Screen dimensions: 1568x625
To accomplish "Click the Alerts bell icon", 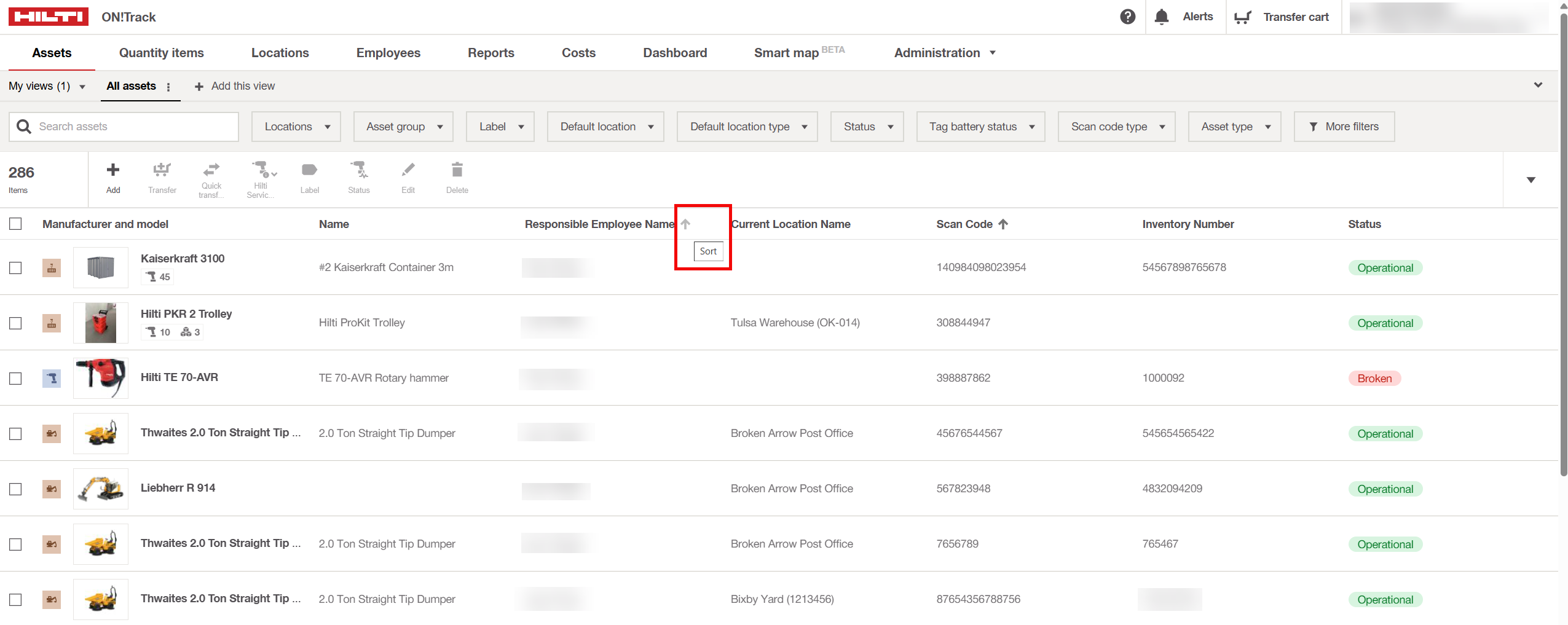I will coord(1161,17).
